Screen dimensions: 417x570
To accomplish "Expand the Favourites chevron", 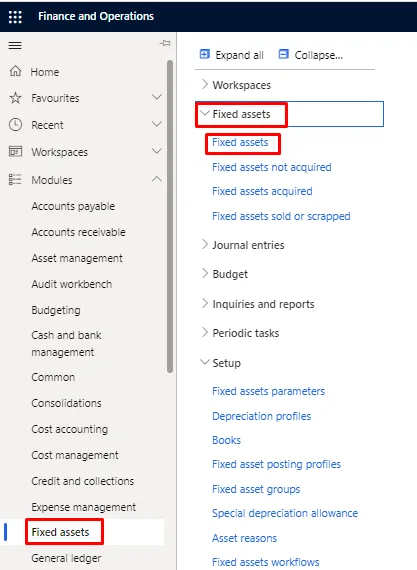I will 157,97.
